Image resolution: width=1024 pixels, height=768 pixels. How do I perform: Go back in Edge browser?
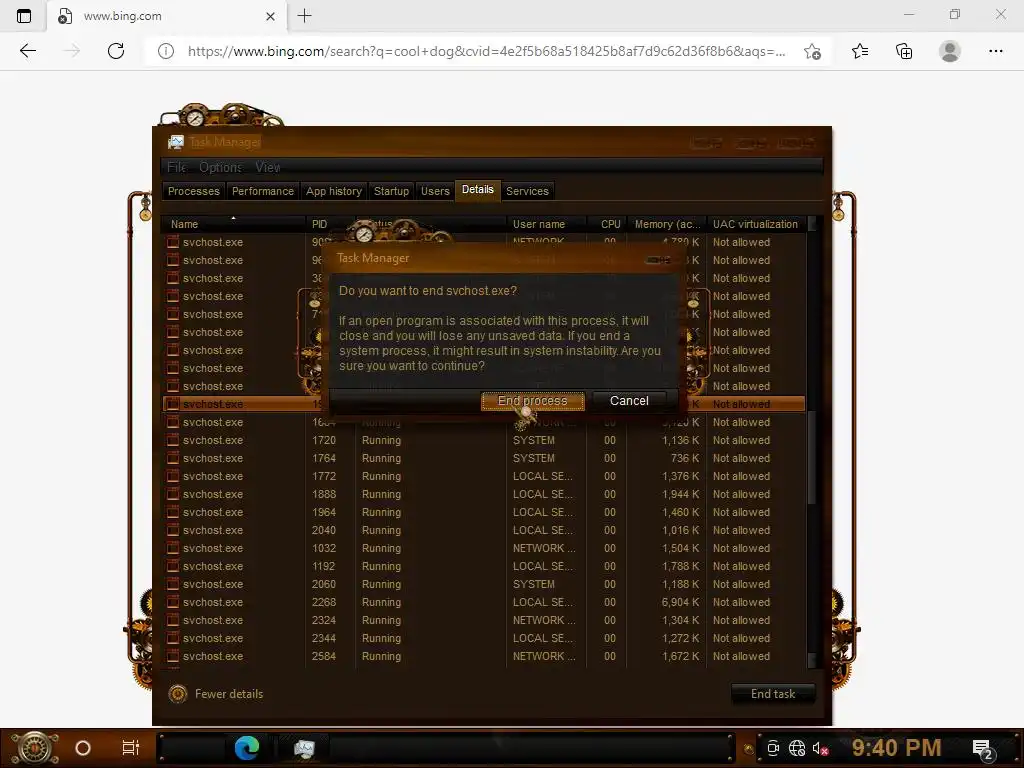27,51
